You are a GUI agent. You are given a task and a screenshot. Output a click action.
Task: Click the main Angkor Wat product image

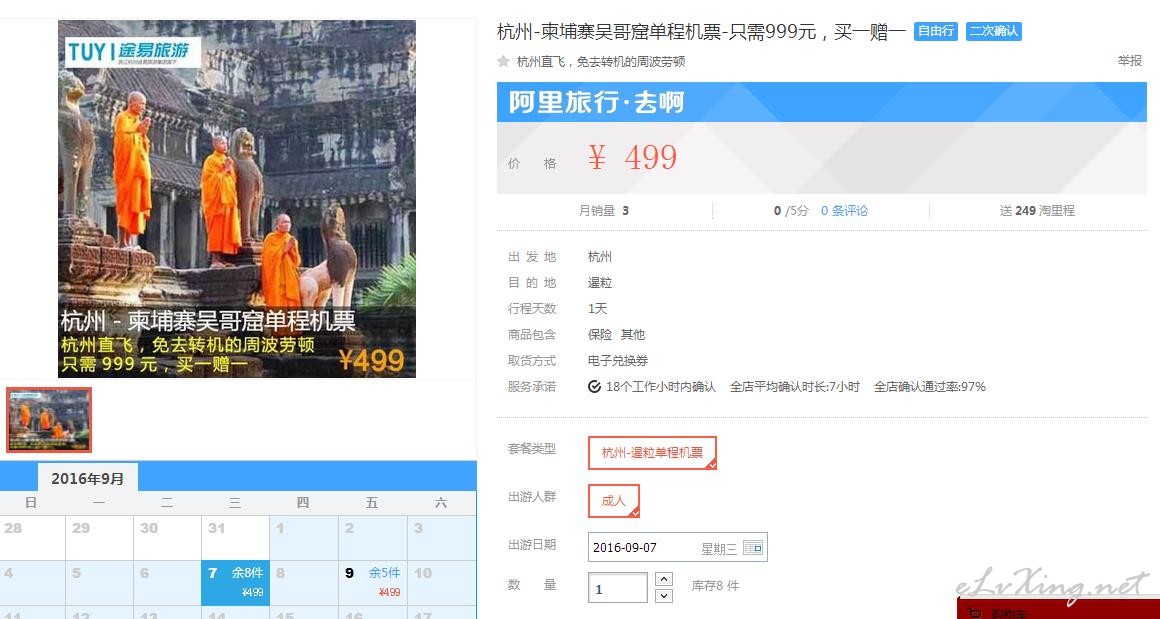(x=237, y=198)
